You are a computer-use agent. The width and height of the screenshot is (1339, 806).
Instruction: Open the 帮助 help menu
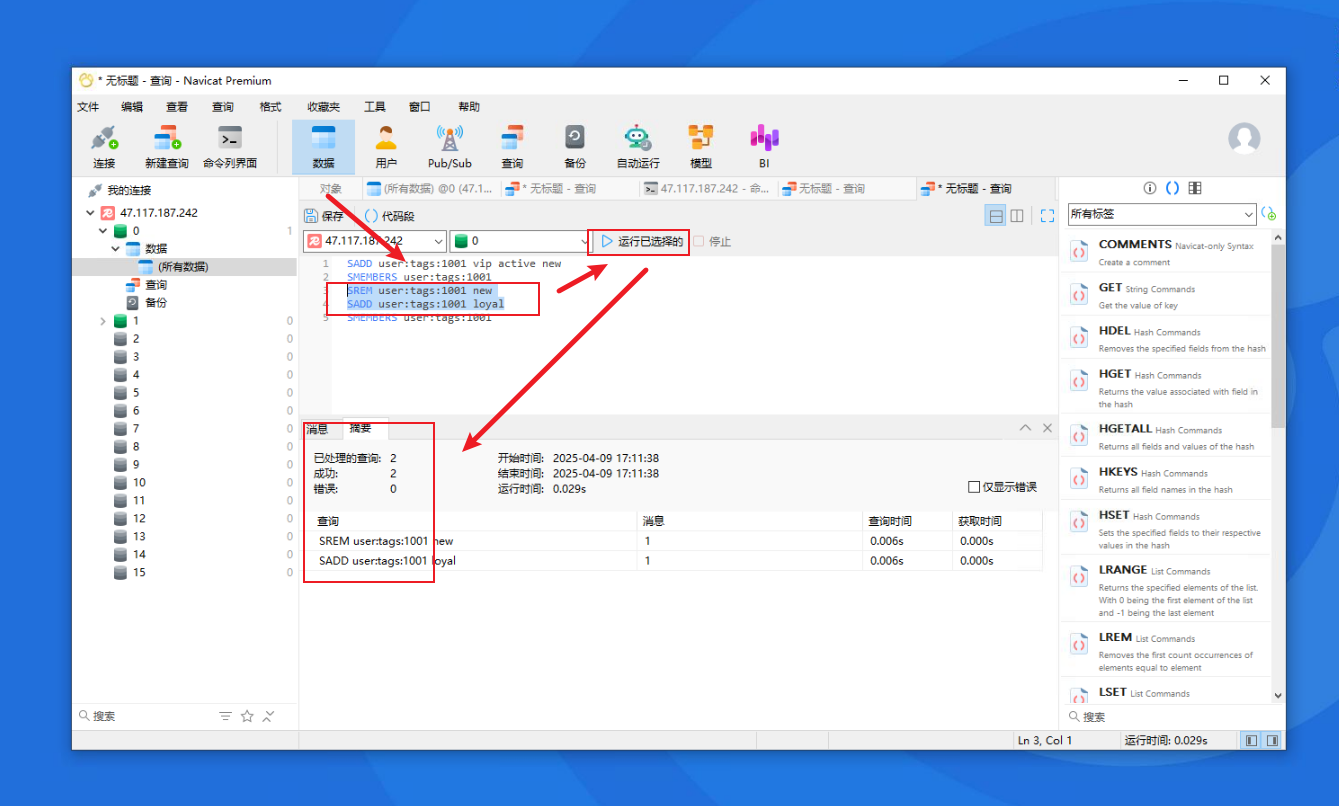pyautogui.click(x=468, y=107)
